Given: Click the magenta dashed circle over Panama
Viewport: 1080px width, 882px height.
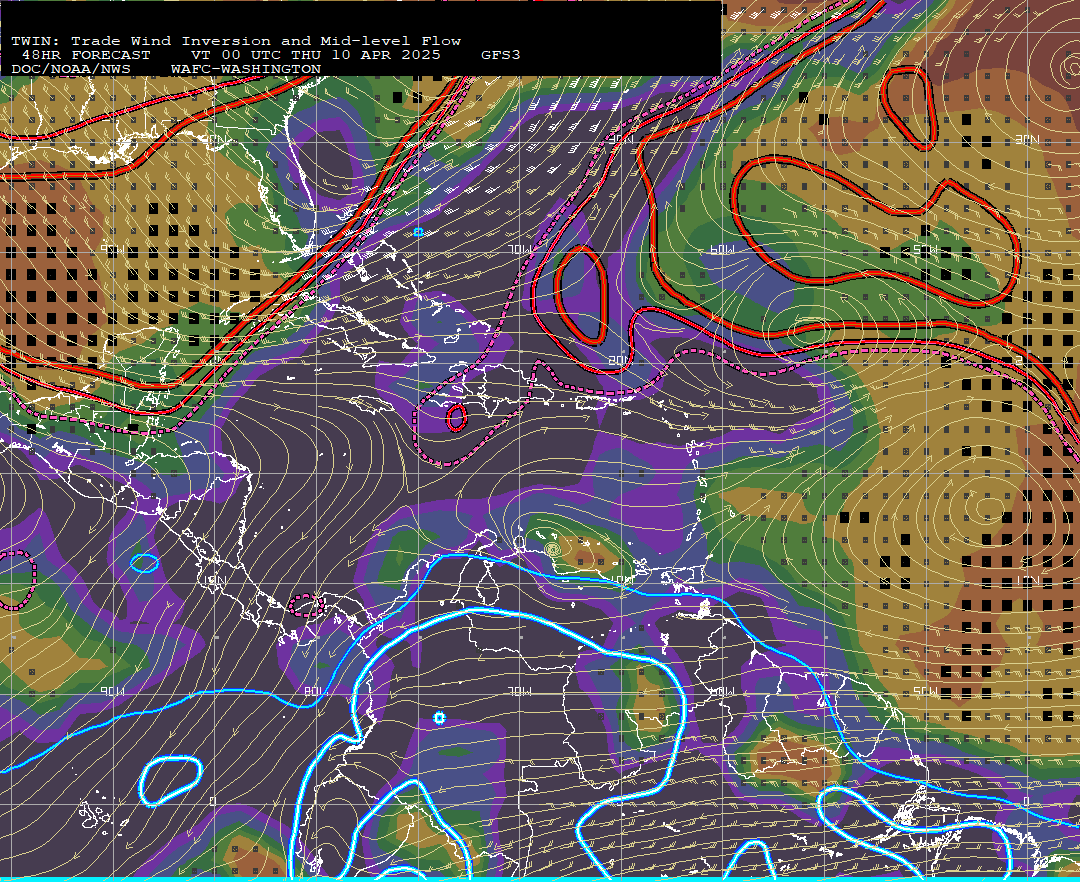Looking at the screenshot, I should click(x=307, y=605).
